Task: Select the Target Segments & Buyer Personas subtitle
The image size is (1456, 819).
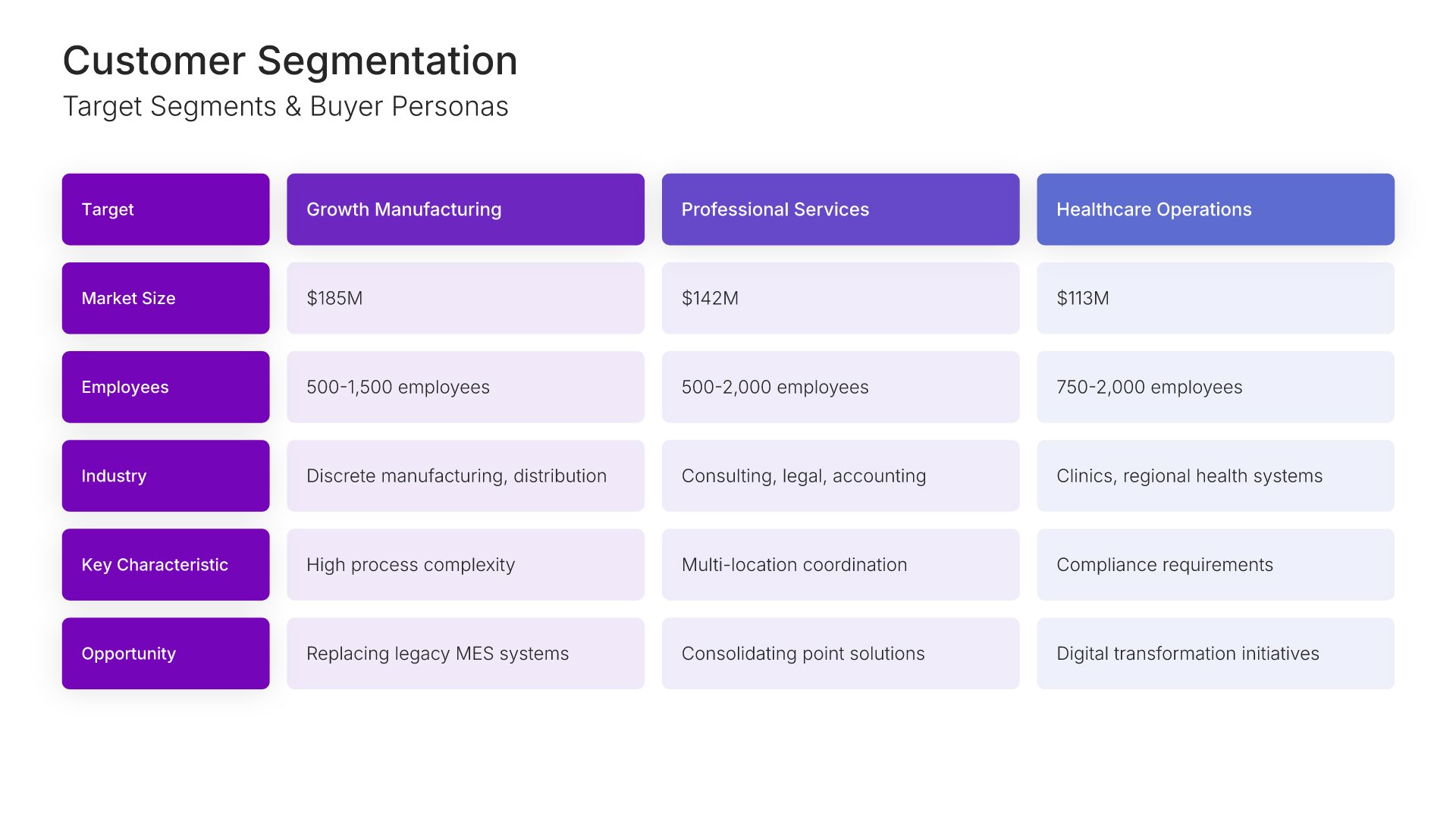Action: click(285, 107)
